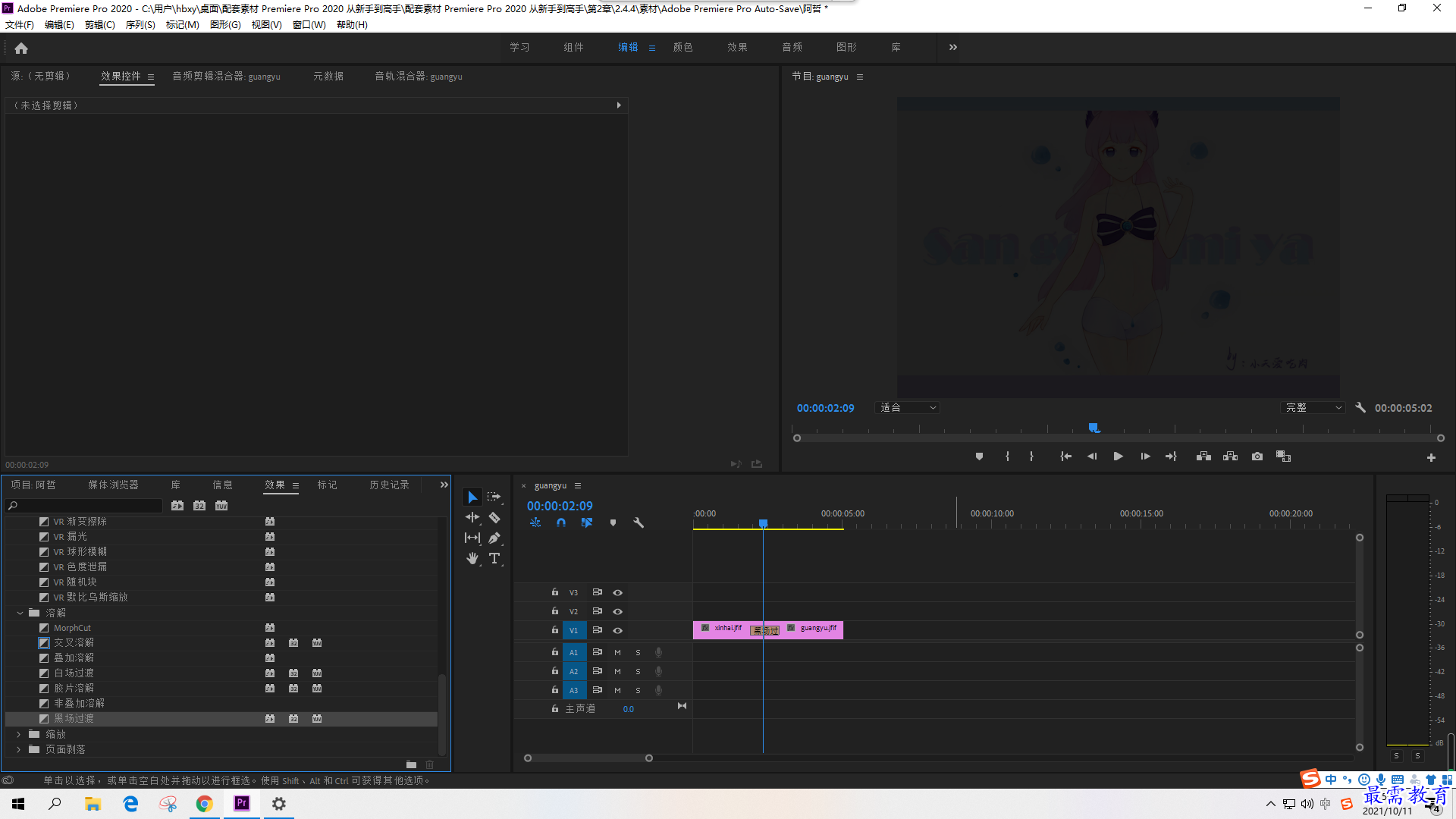Select the Pen tool
Screen dimensions: 1456x819
tap(494, 538)
